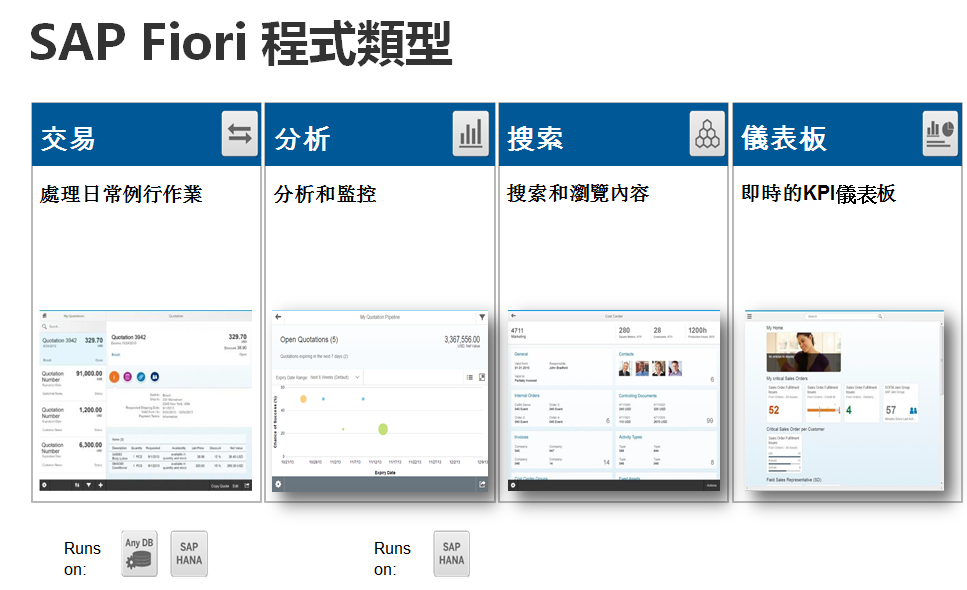The image size is (967, 590).
Task: Click the chart-and-pie icon in the 儀表板 header
Action: click(940, 134)
